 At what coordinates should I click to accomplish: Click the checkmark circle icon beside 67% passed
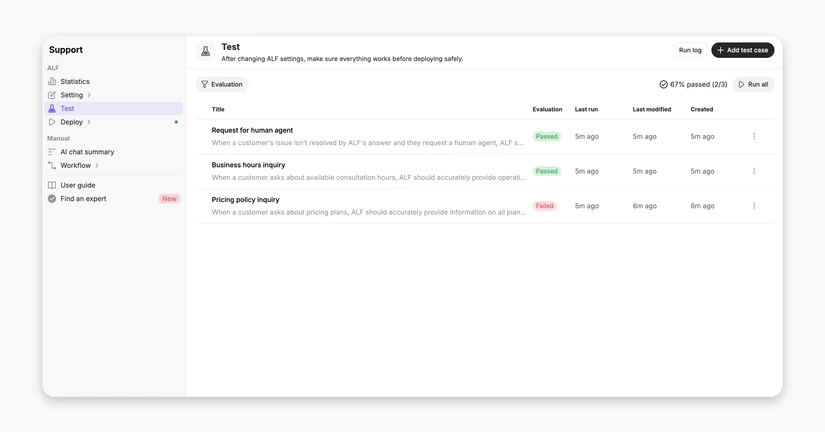(x=663, y=84)
